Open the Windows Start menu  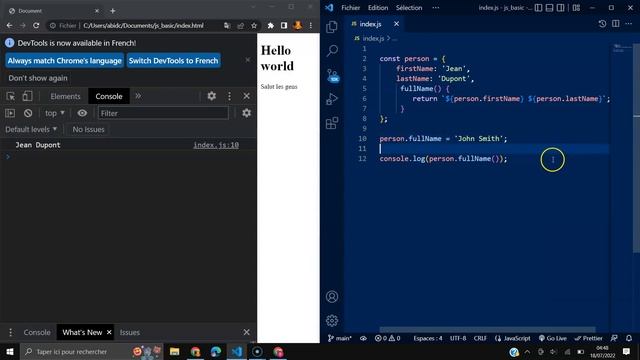10,351
